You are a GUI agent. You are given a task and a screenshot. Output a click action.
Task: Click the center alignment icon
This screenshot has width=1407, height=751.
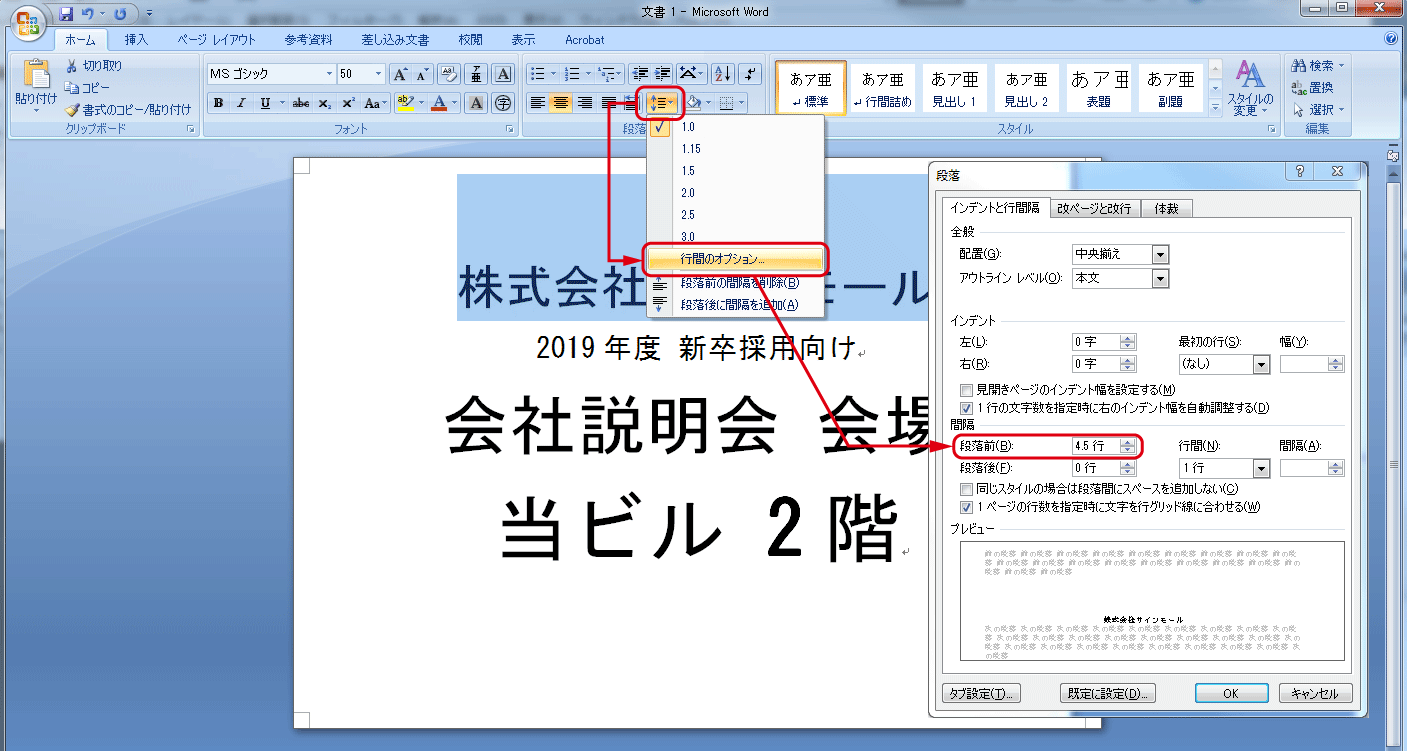coord(562,102)
